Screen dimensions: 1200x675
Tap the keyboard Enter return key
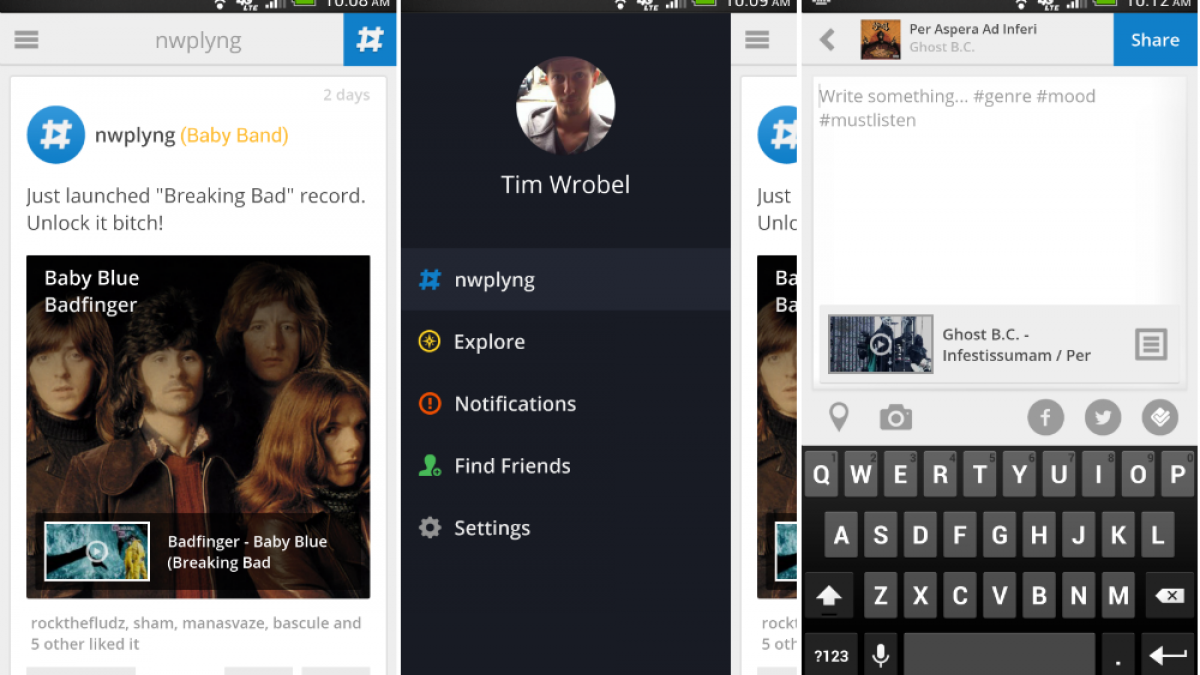pos(1168,655)
